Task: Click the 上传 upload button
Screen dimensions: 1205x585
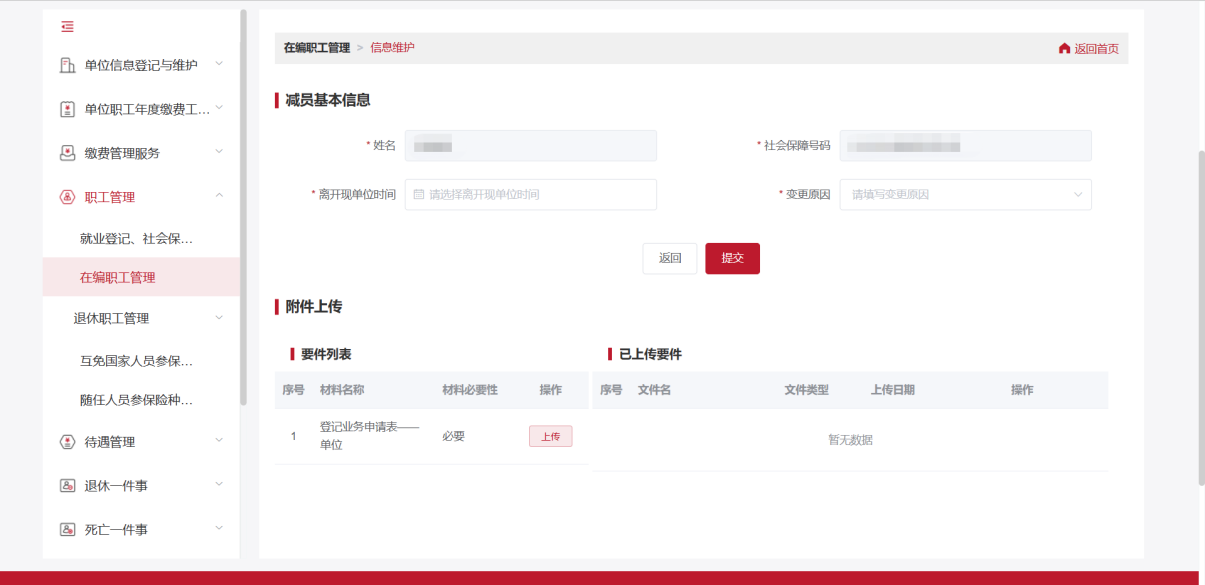Action: (550, 435)
